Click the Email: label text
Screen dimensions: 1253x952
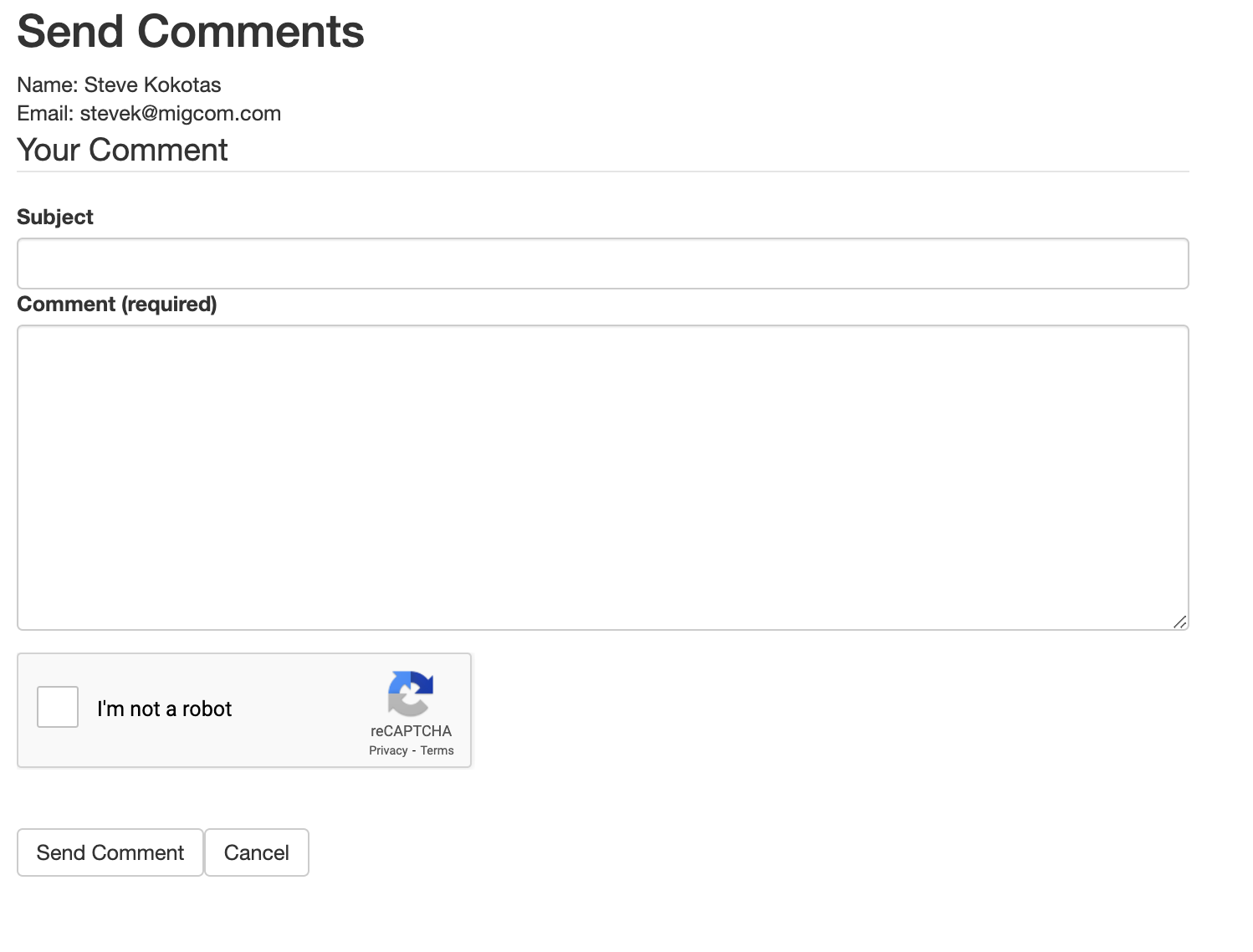click(45, 113)
